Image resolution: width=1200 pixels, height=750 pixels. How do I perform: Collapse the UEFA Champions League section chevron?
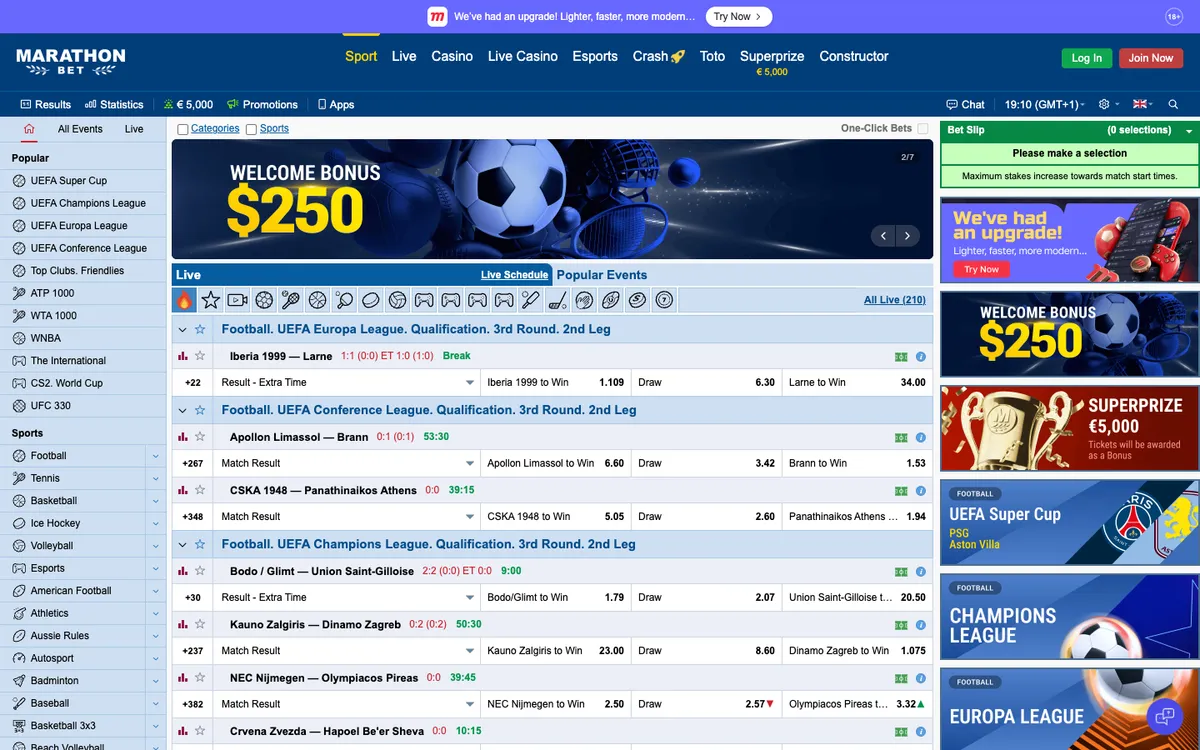tap(182, 544)
